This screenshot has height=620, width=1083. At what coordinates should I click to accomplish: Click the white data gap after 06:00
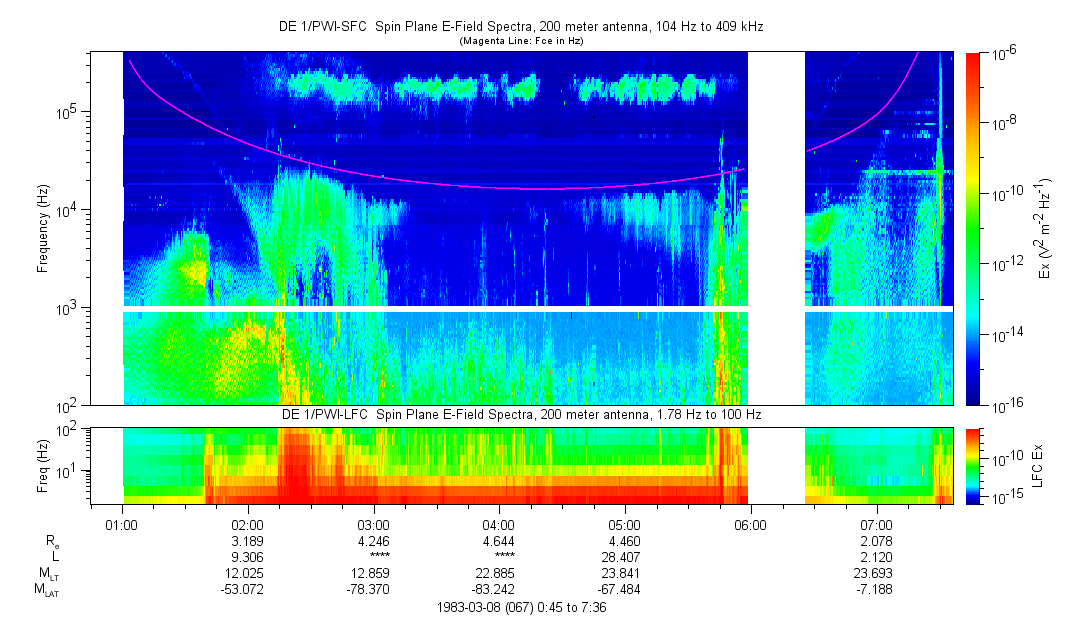(777, 228)
